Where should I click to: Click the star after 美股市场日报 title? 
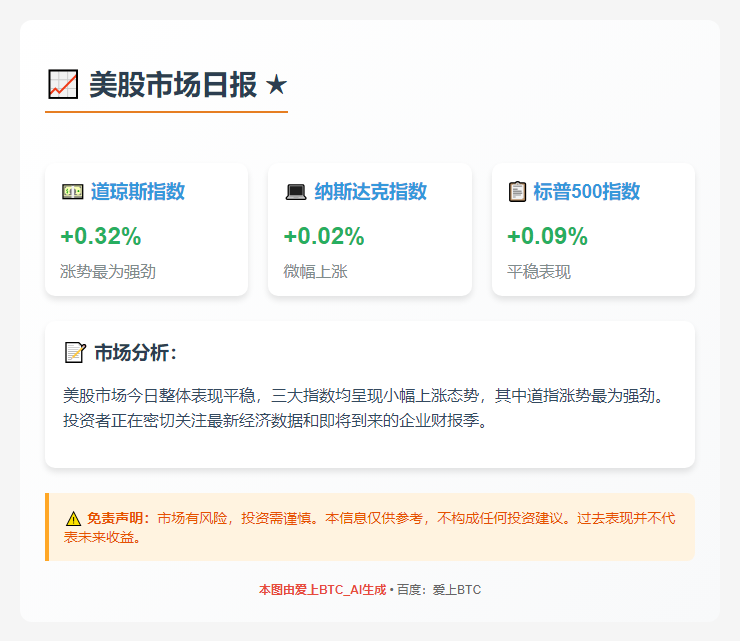276,85
